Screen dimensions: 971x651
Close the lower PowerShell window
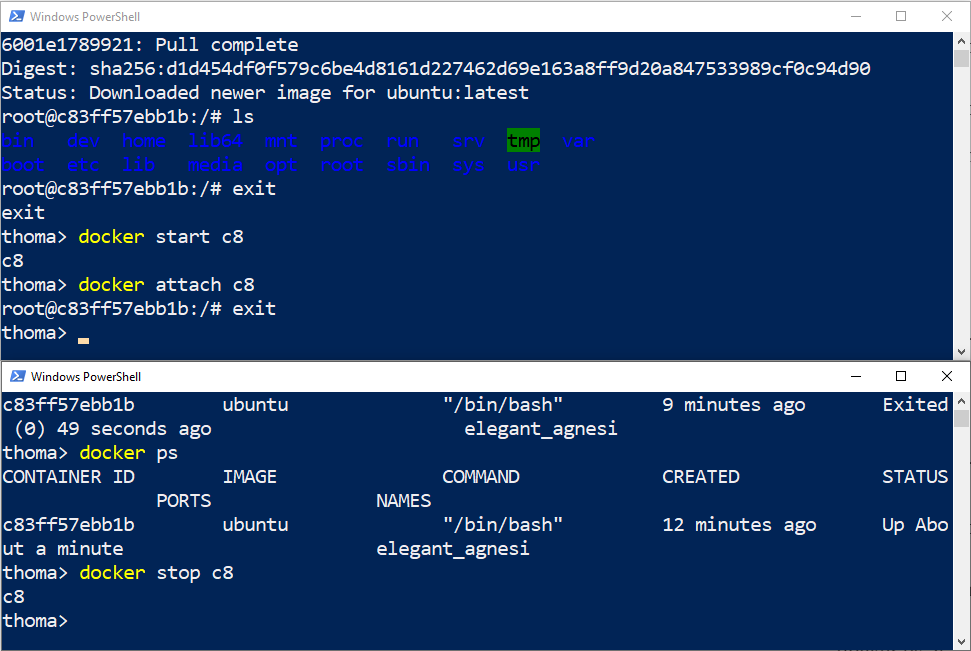947,377
